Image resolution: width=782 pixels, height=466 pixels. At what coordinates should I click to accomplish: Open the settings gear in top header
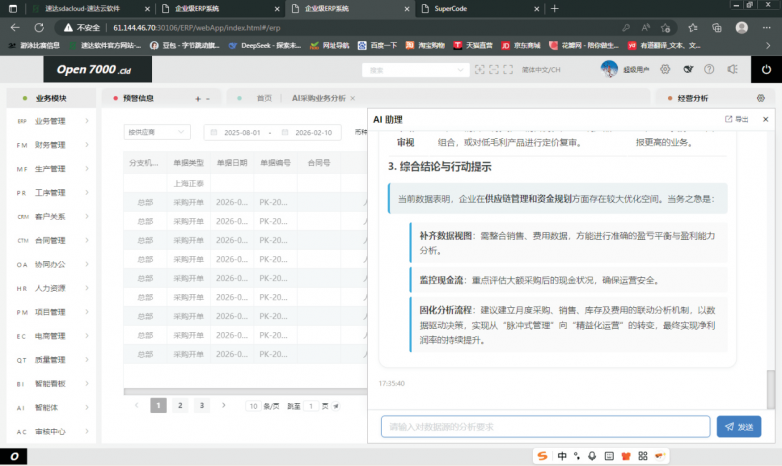[666, 70]
